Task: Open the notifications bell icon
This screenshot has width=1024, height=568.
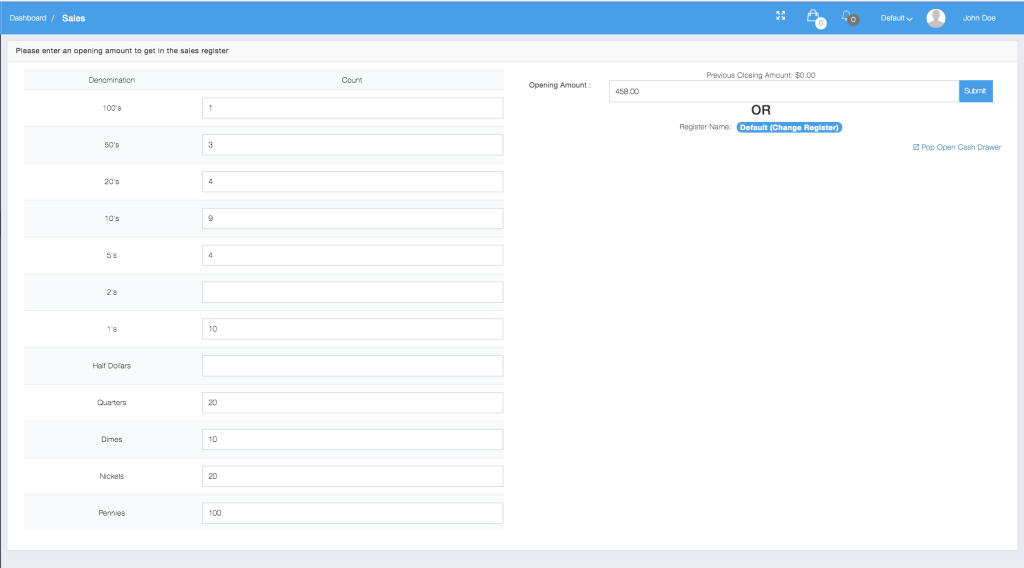Action: click(x=847, y=17)
